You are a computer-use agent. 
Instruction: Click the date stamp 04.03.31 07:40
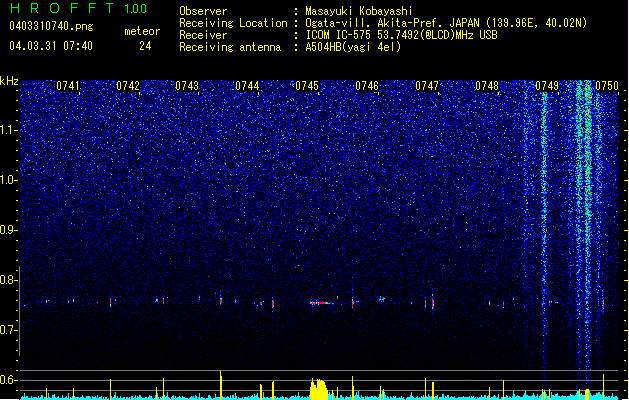[51, 46]
